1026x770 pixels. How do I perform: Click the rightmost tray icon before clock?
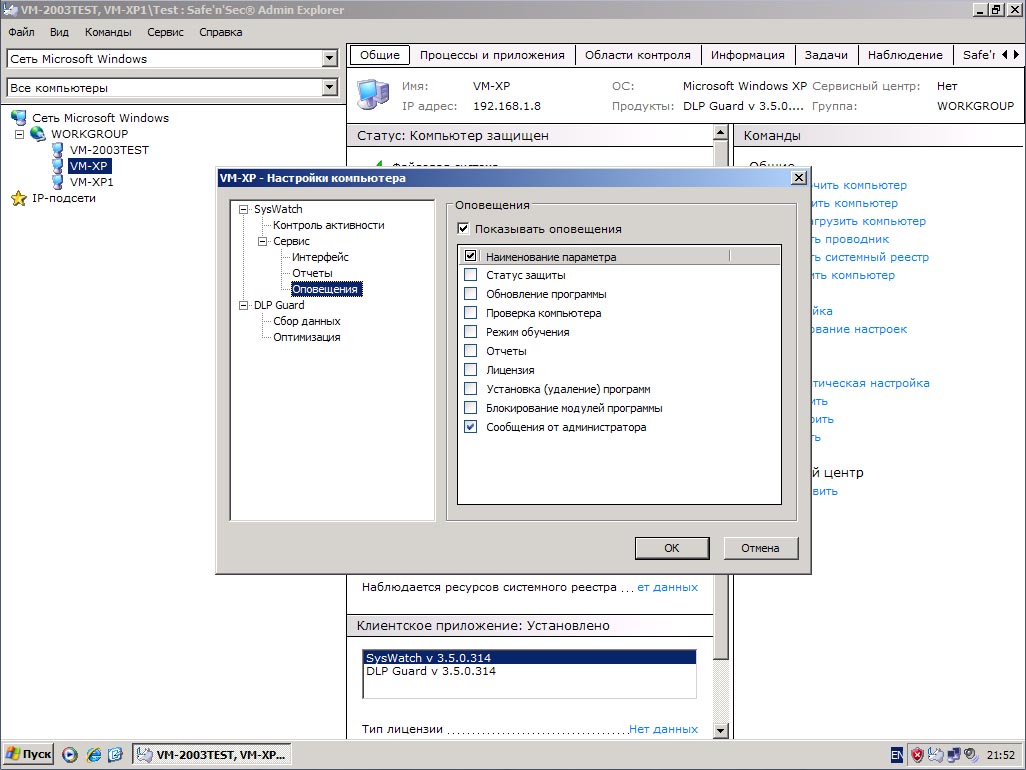pyautogui.click(x=970, y=755)
